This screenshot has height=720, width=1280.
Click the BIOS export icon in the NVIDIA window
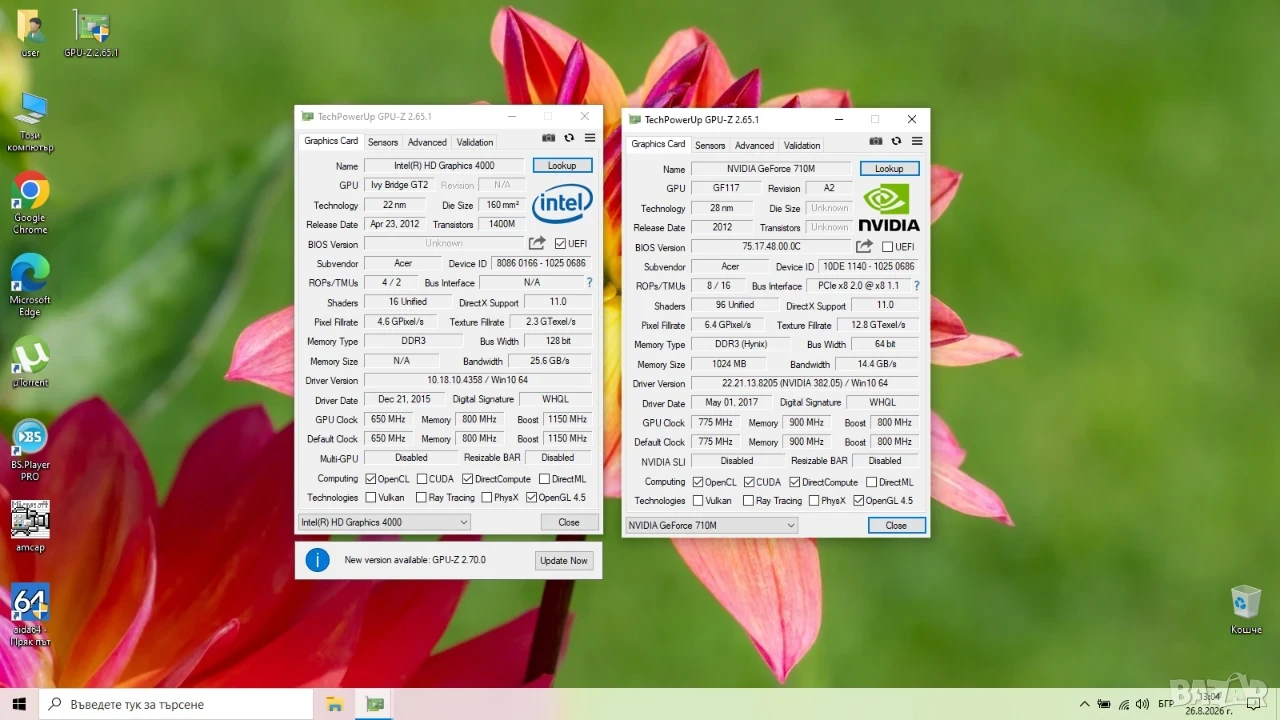tap(864, 246)
